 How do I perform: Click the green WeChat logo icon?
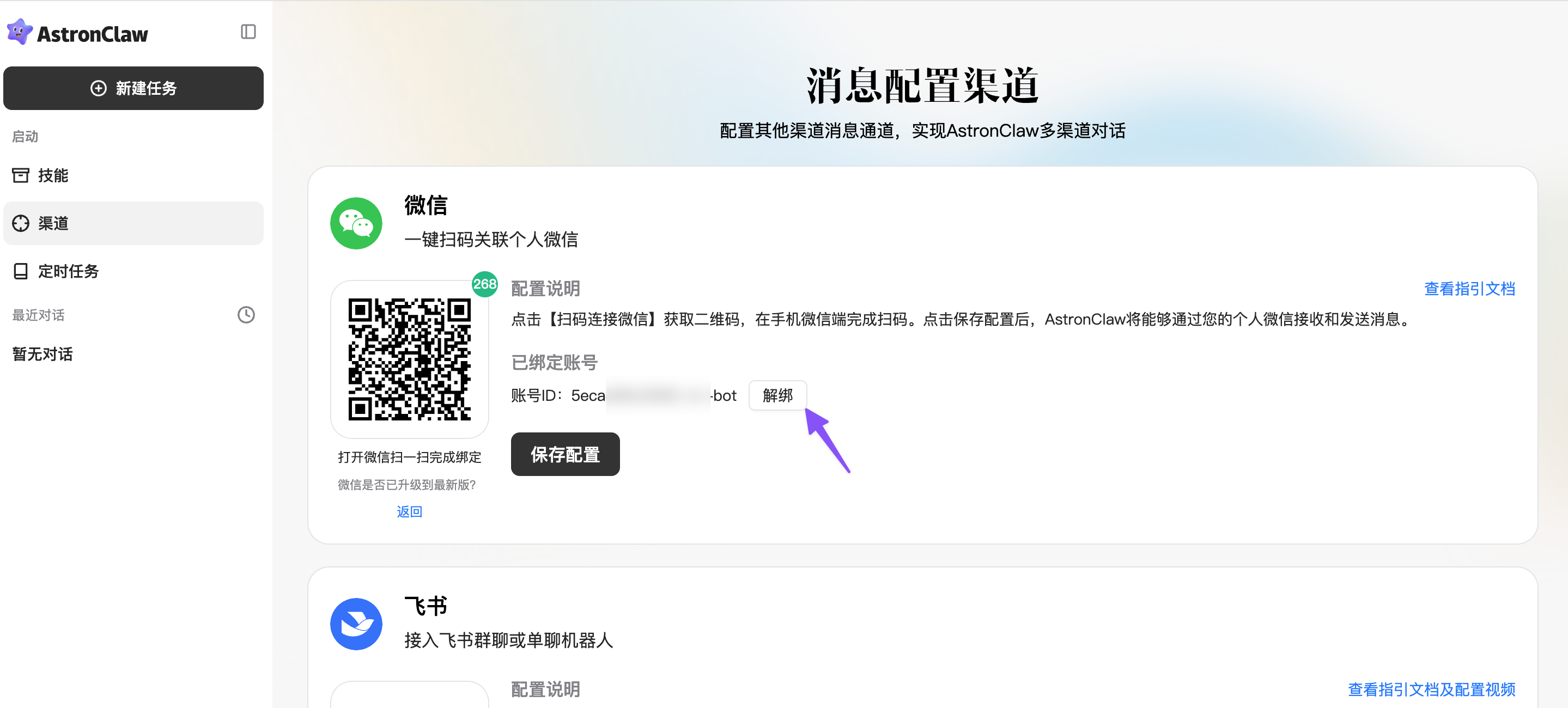click(x=356, y=223)
